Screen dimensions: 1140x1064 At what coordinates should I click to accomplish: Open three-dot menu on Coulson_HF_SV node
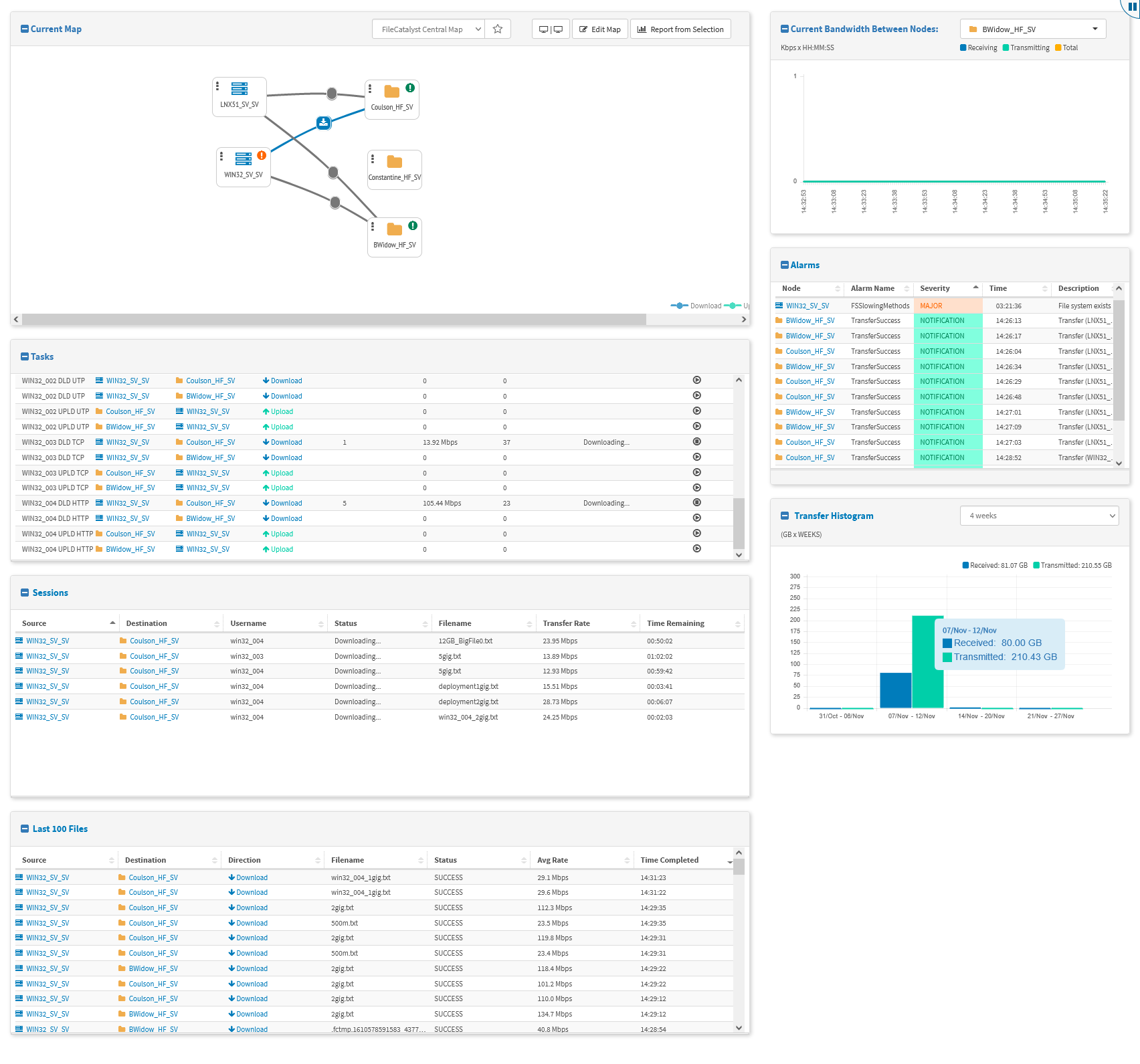(370, 88)
